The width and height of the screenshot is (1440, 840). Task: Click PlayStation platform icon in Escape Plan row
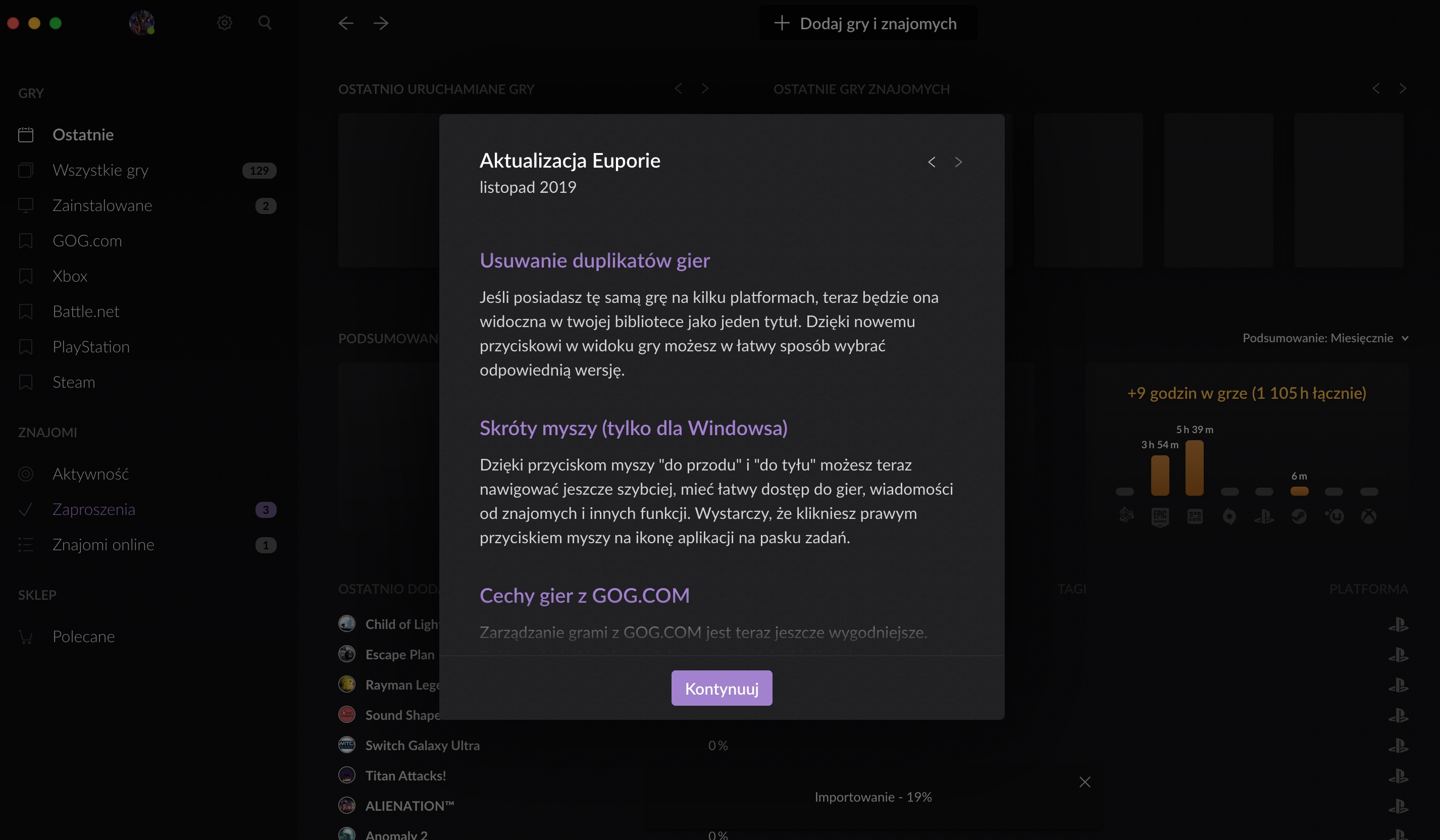pos(1398,654)
